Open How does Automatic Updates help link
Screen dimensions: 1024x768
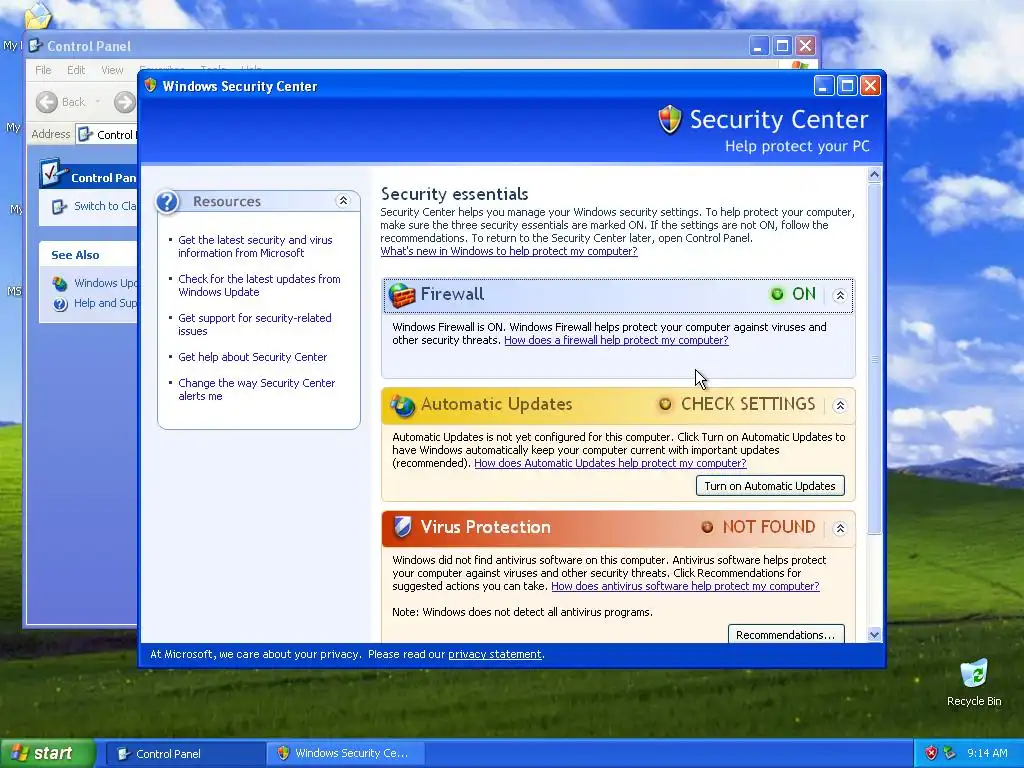[610, 463]
